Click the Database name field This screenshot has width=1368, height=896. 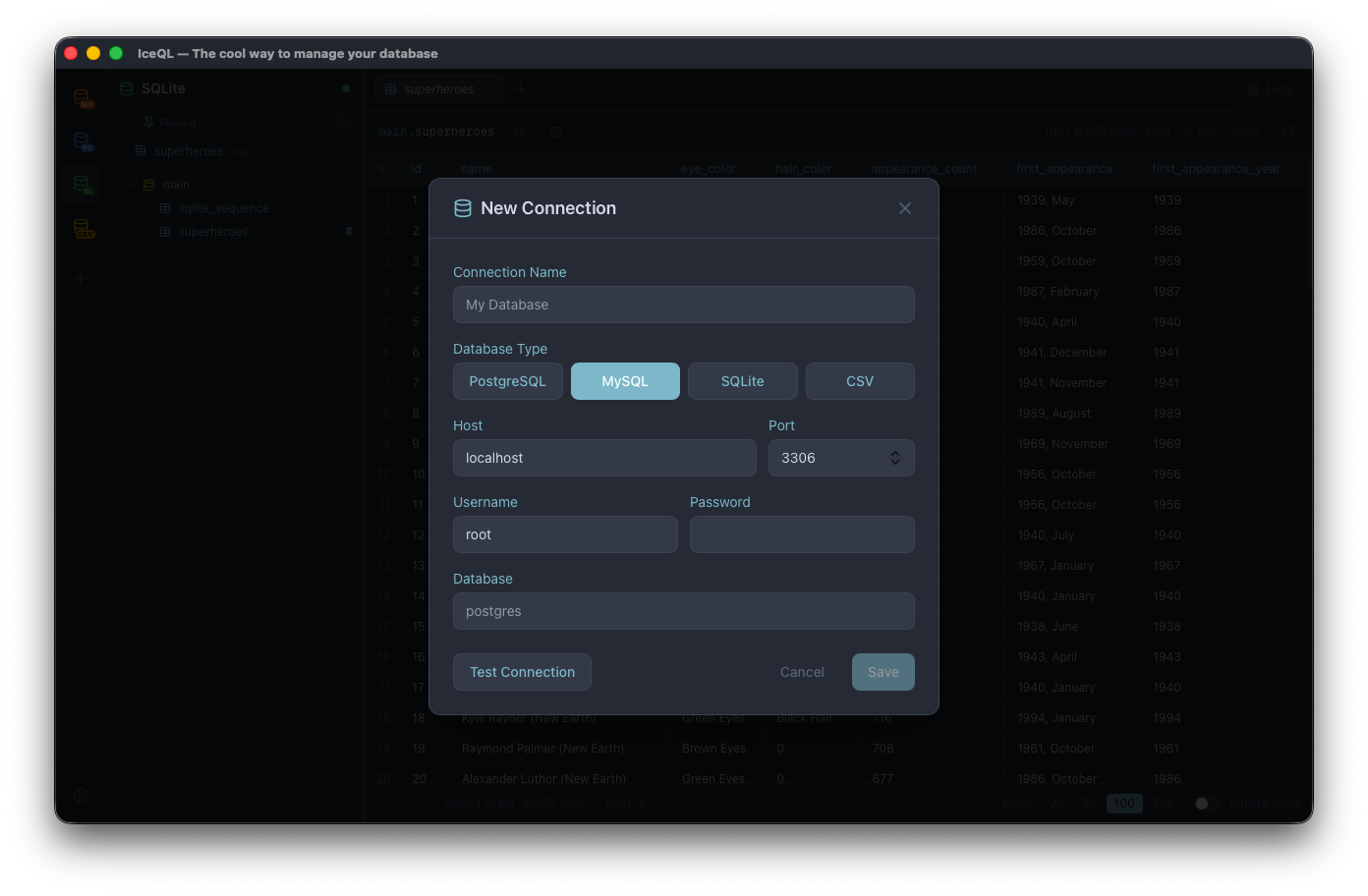coord(684,611)
